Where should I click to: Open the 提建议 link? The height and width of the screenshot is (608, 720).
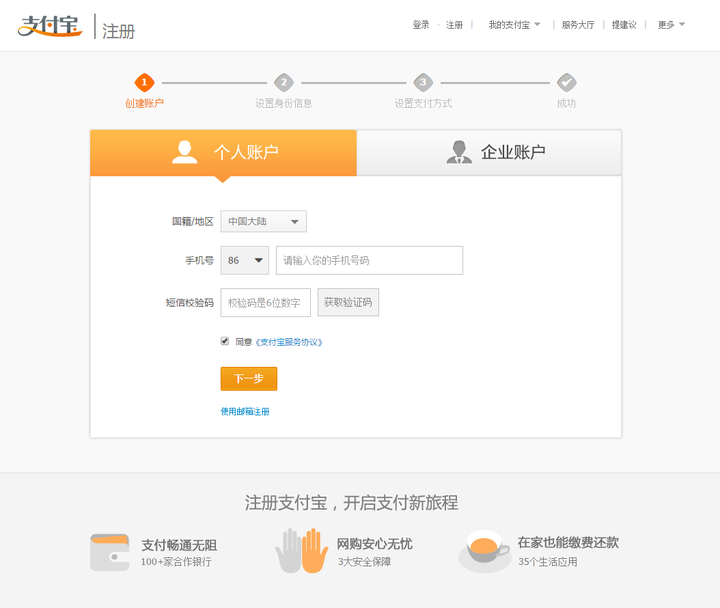click(x=624, y=25)
